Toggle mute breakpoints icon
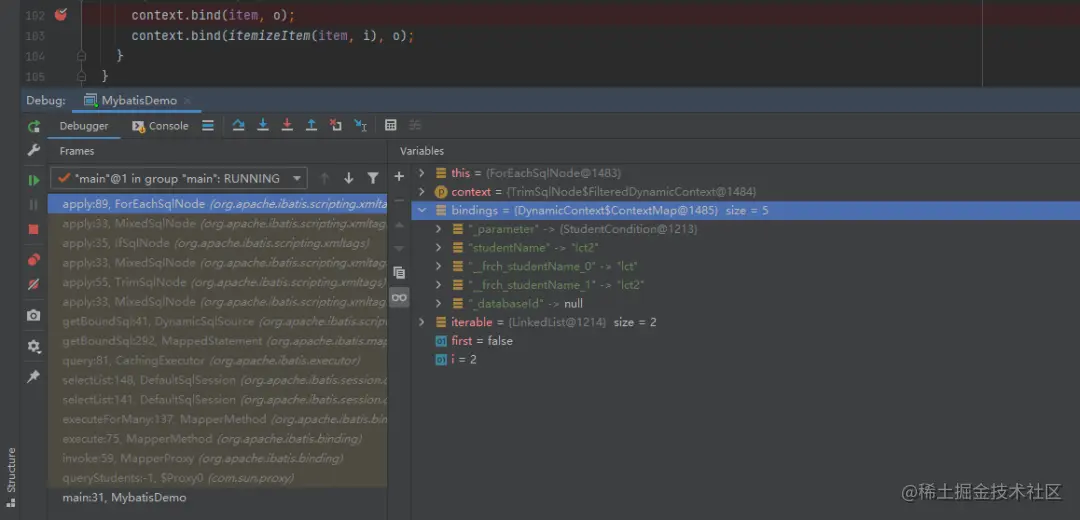Screen dimensions: 1080x520 pos(34,284)
